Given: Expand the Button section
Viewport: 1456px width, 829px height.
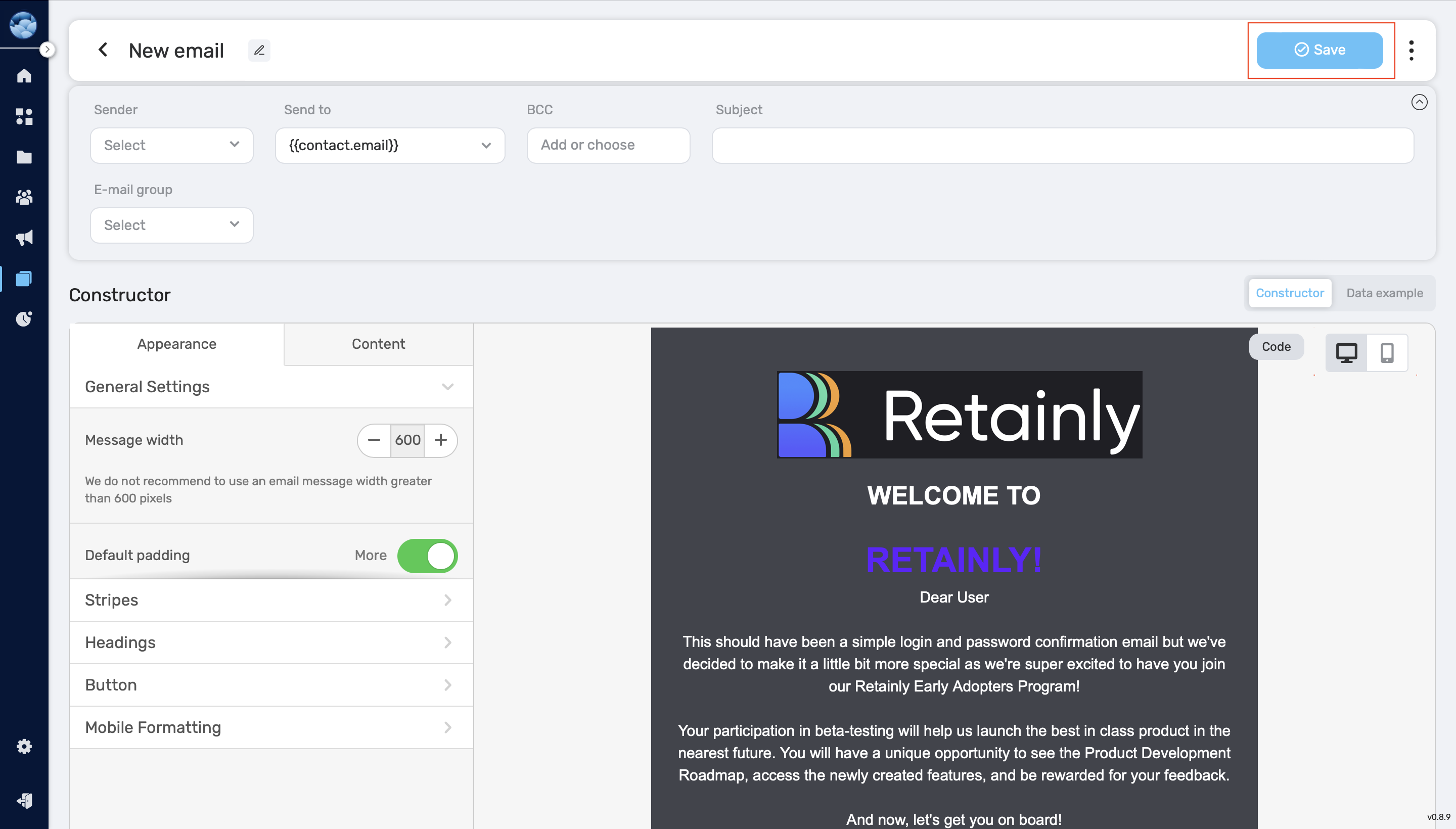Looking at the screenshot, I should pos(271,685).
